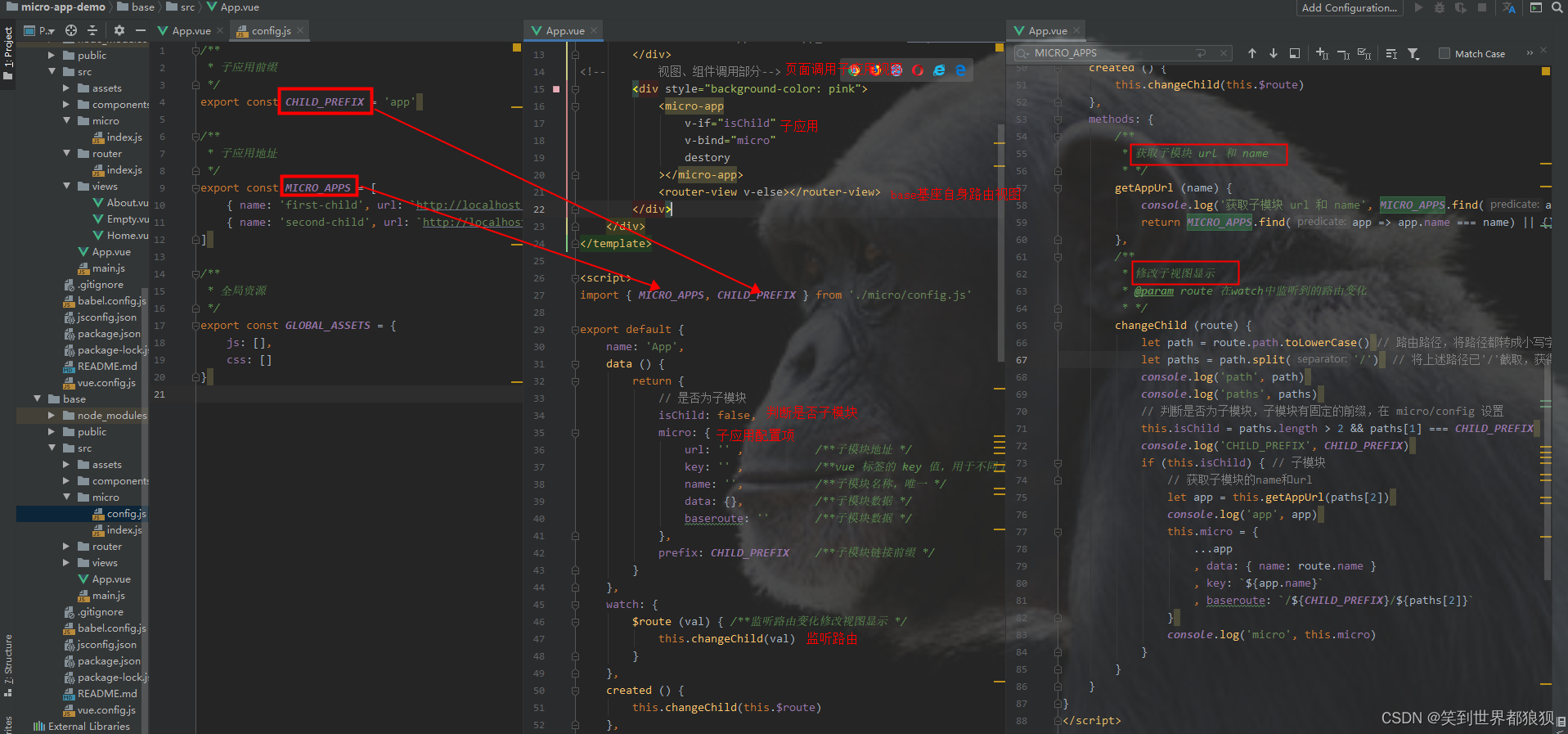Enable the Match Case checkbox
The height and width of the screenshot is (734, 1568).
point(1444,53)
